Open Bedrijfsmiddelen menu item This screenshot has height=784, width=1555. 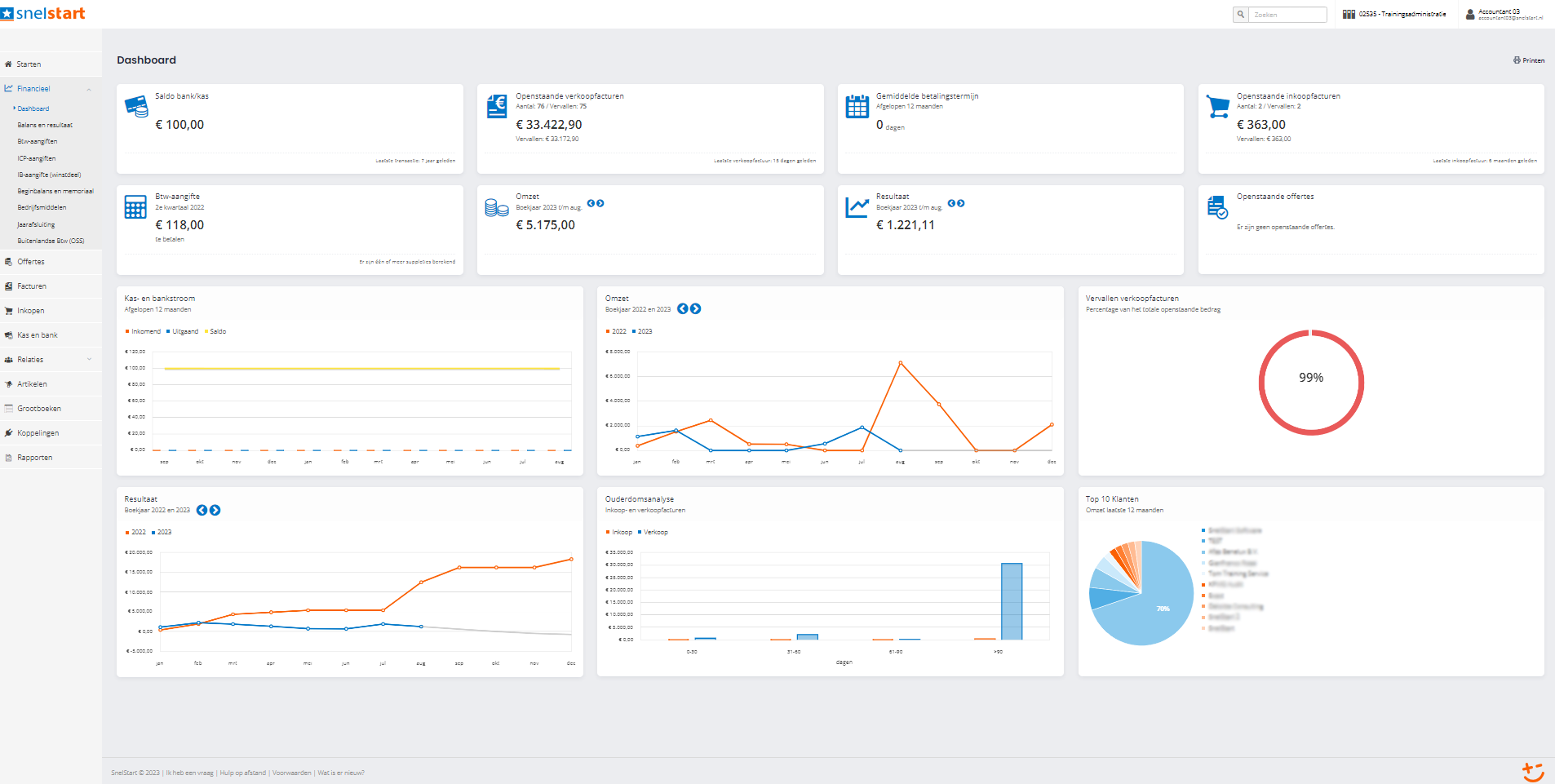pos(42,207)
